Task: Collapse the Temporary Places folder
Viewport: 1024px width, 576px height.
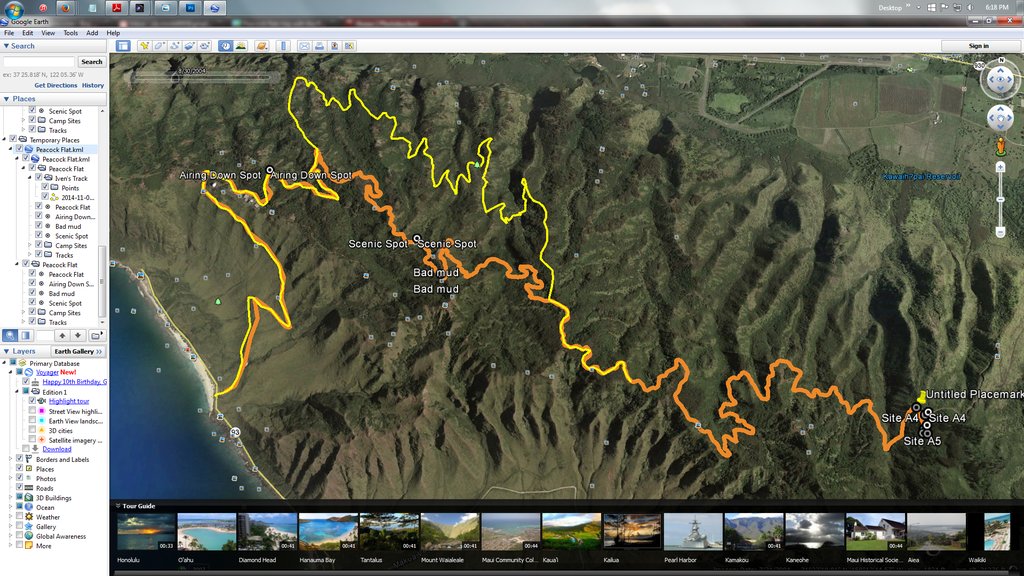Action: pos(5,139)
